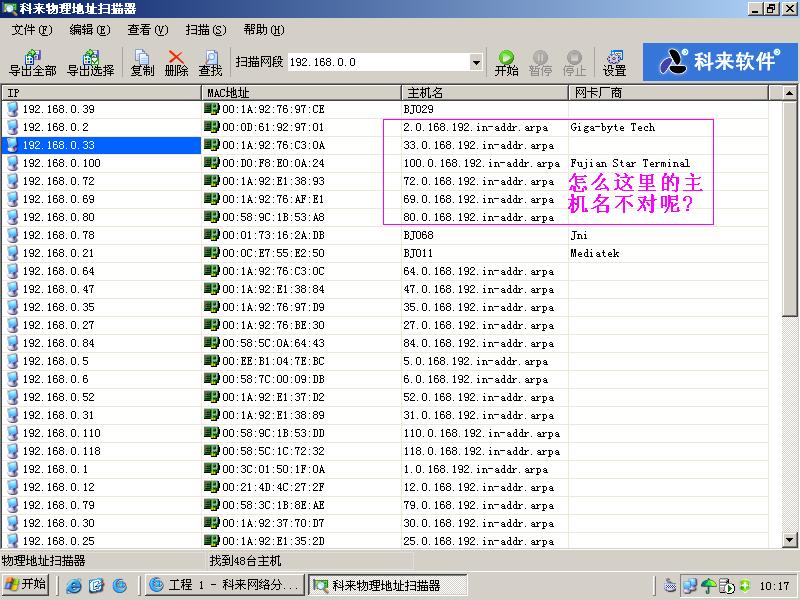The height and width of the screenshot is (600, 800).
Task: Click the 网卡厂商 column header
Action: [x=670, y=93]
